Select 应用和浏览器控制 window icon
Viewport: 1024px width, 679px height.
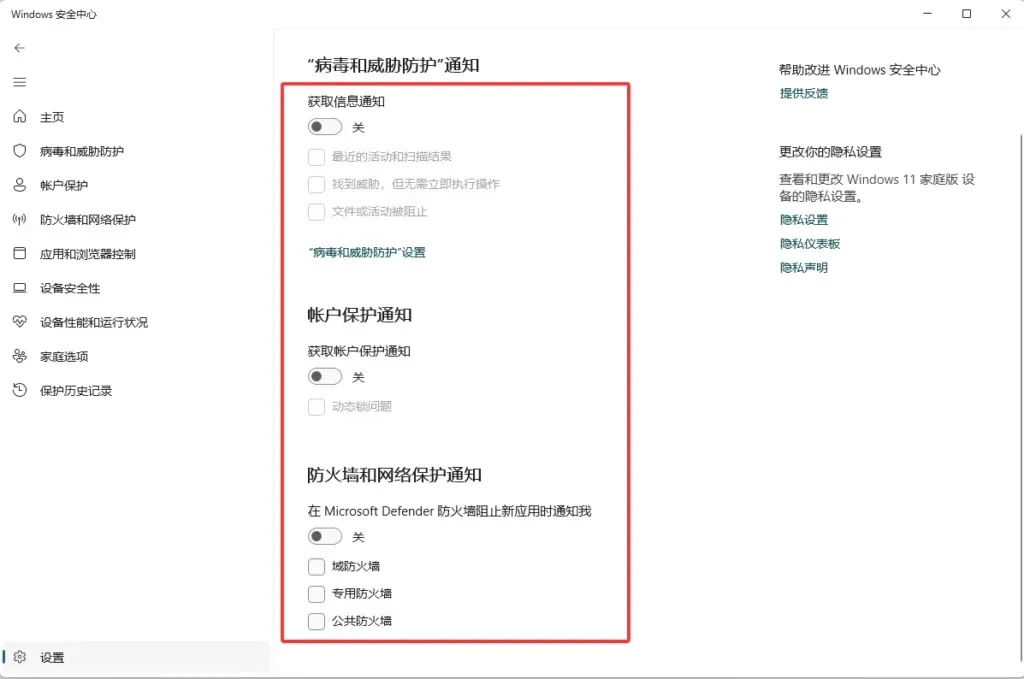coord(20,254)
